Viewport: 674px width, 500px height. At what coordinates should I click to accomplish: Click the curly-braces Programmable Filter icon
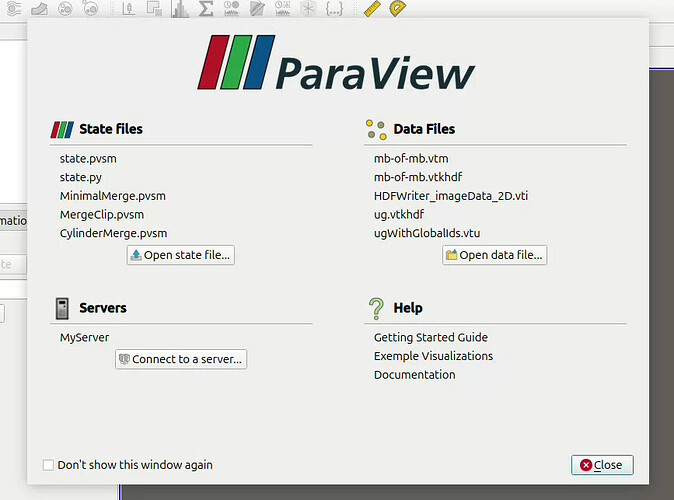pyautogui.click(x=334, y=8)
